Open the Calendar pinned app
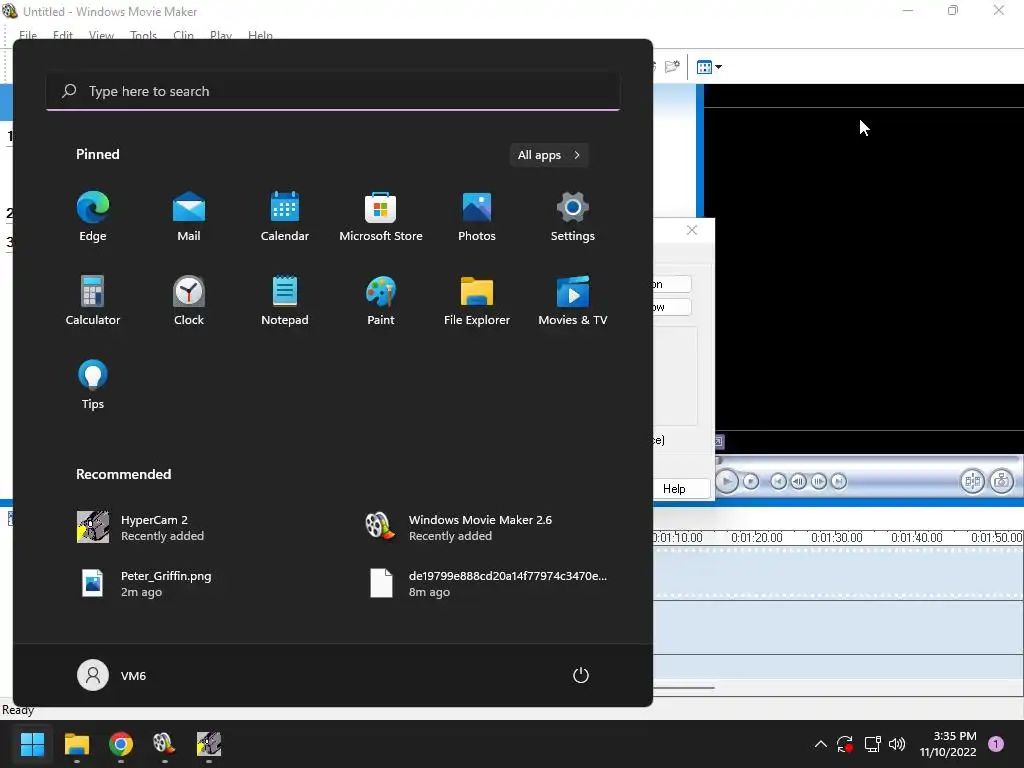 [x=285, y=217]
